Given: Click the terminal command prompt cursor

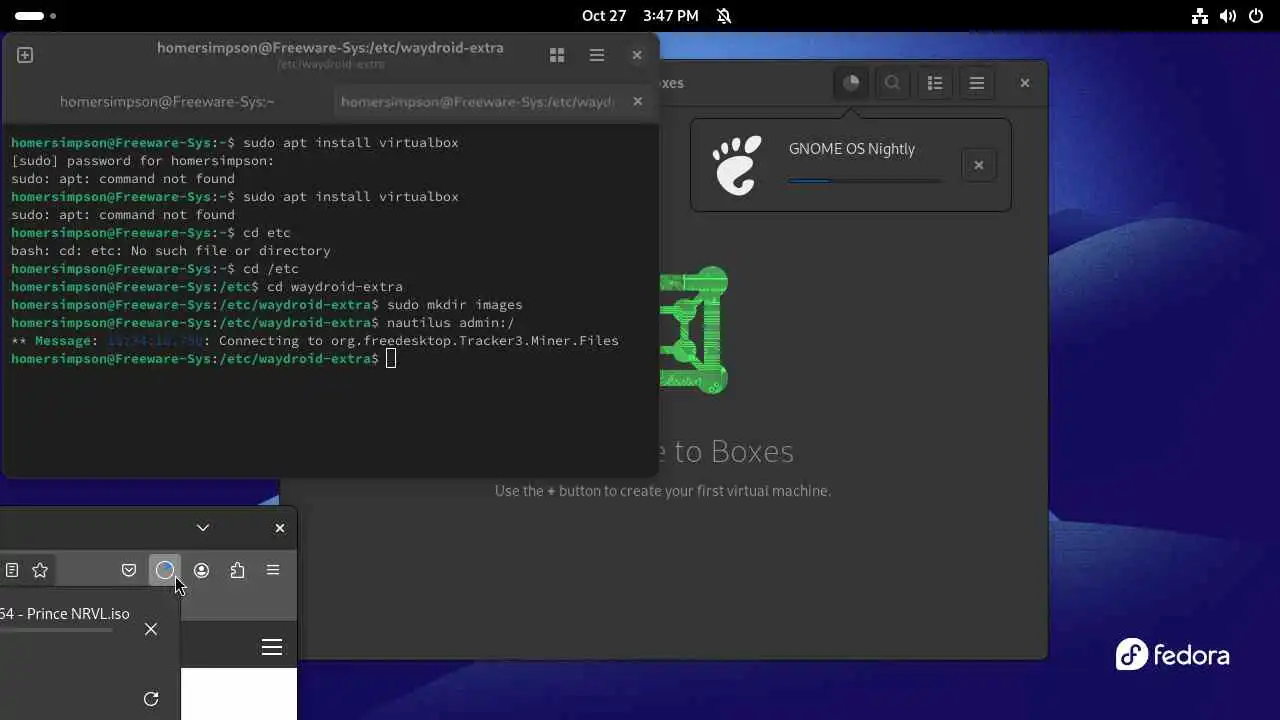Looking at the screenshot, I should [391, 358].
